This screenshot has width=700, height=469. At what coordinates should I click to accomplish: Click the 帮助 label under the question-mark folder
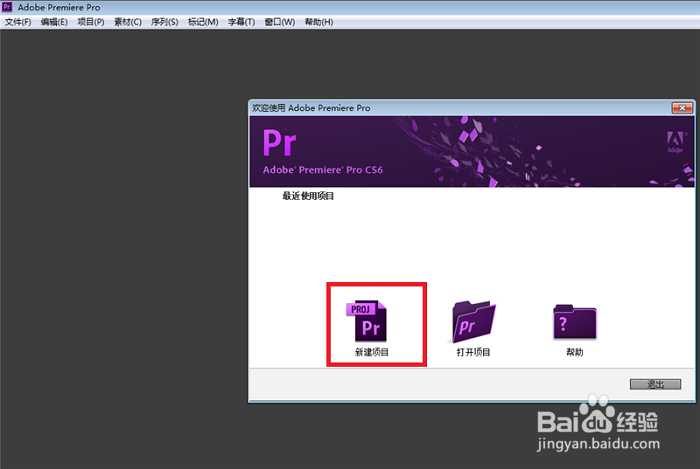click(575, 352)
